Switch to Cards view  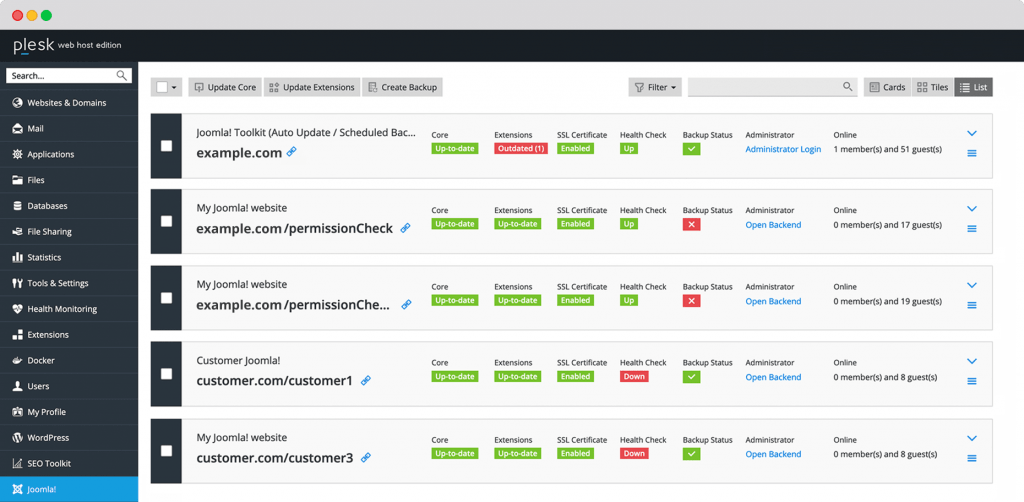click(886, 87)
